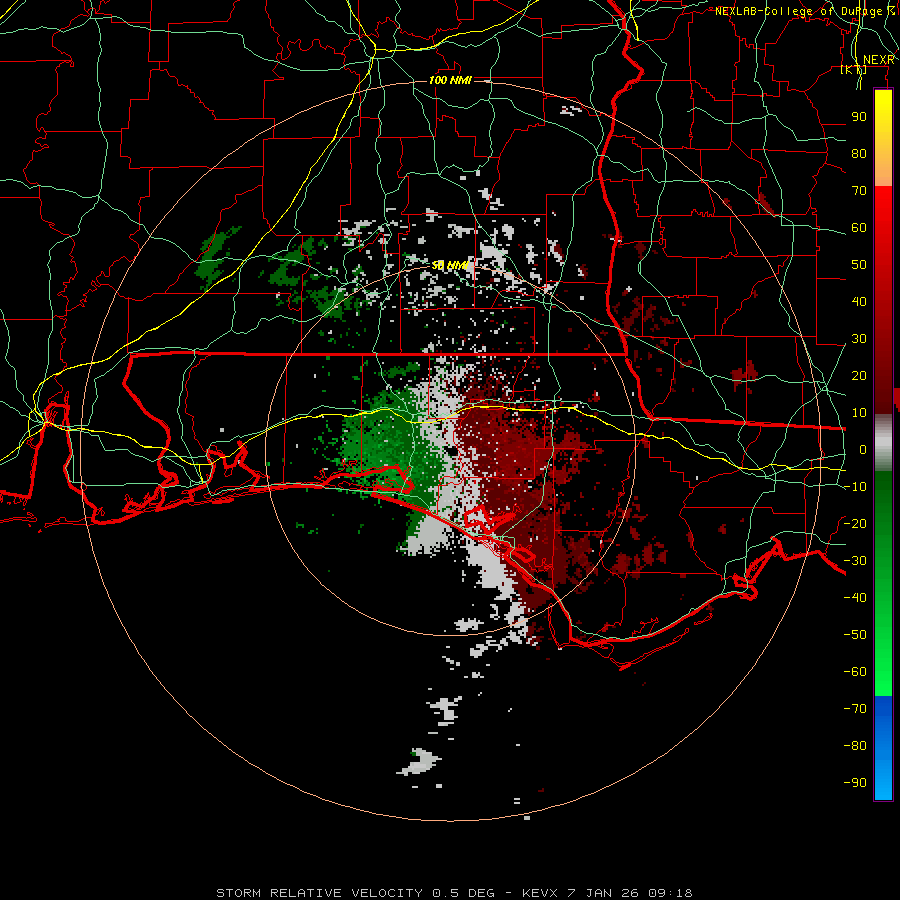
Task: Select the 70 value on velocity scale
Action: pyautogui.click(x=859, y=191)
